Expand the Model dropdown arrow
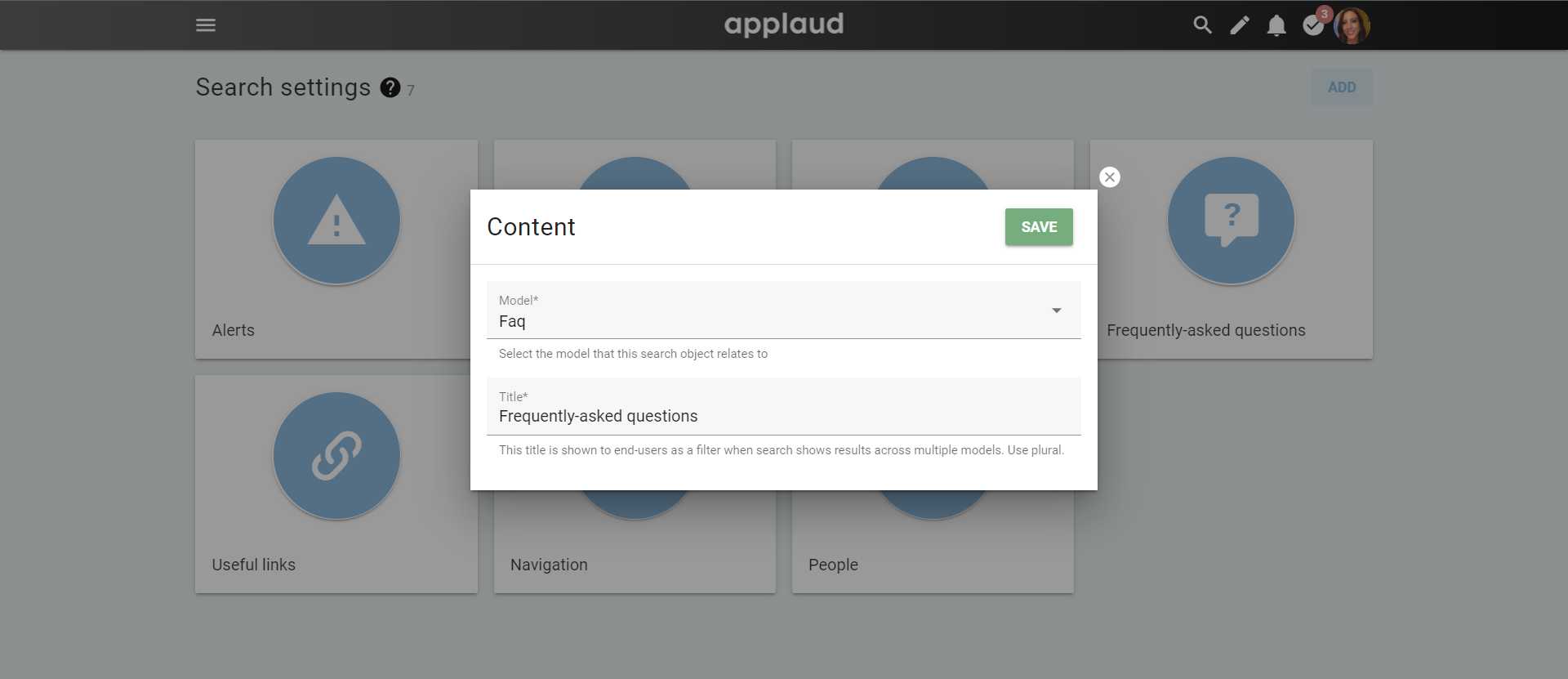This screenshot has height=679, width=1568. [1057, 310]
